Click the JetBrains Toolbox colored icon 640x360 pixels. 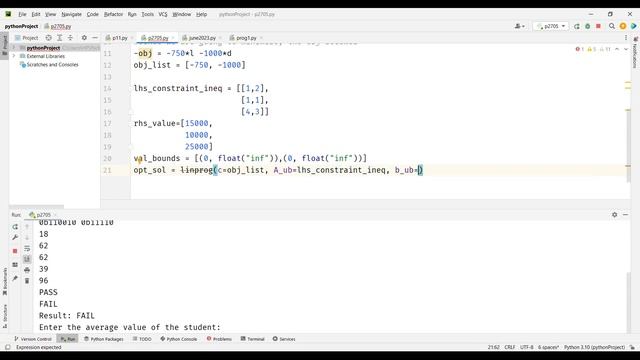(x=633, y=26)
